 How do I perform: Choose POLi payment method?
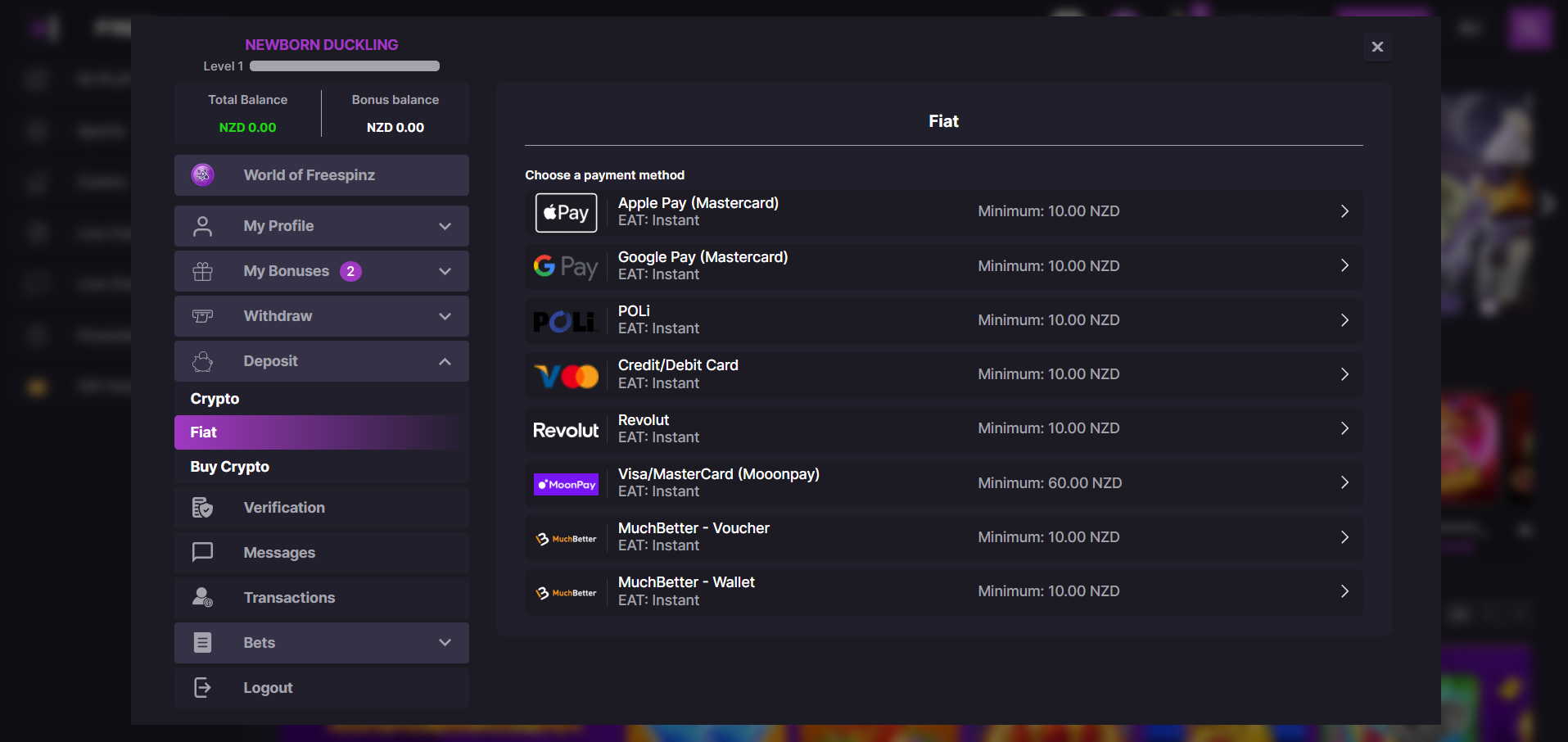click(944, 320)
